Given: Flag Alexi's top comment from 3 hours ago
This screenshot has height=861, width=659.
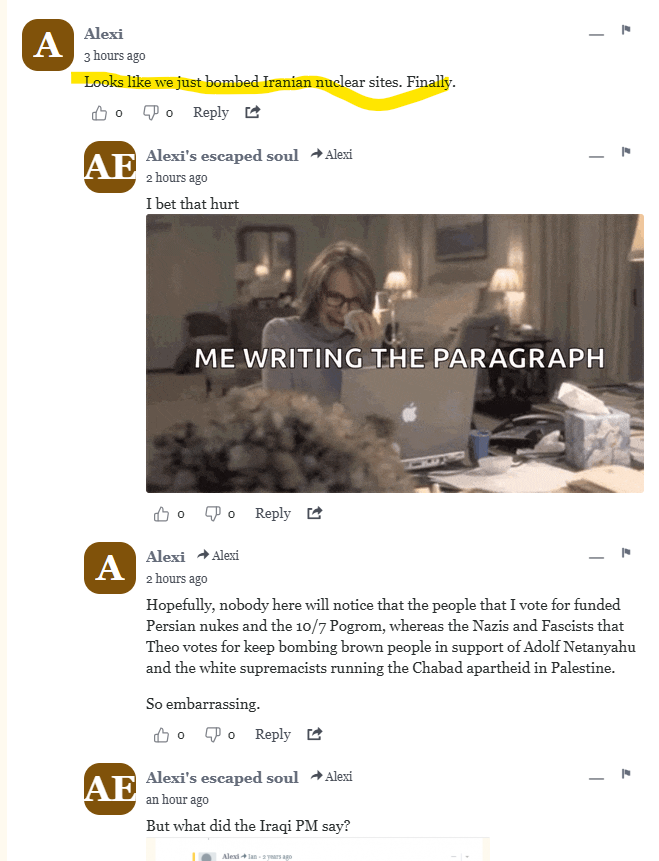Looking at the screenshot, I should coord(626,30).
